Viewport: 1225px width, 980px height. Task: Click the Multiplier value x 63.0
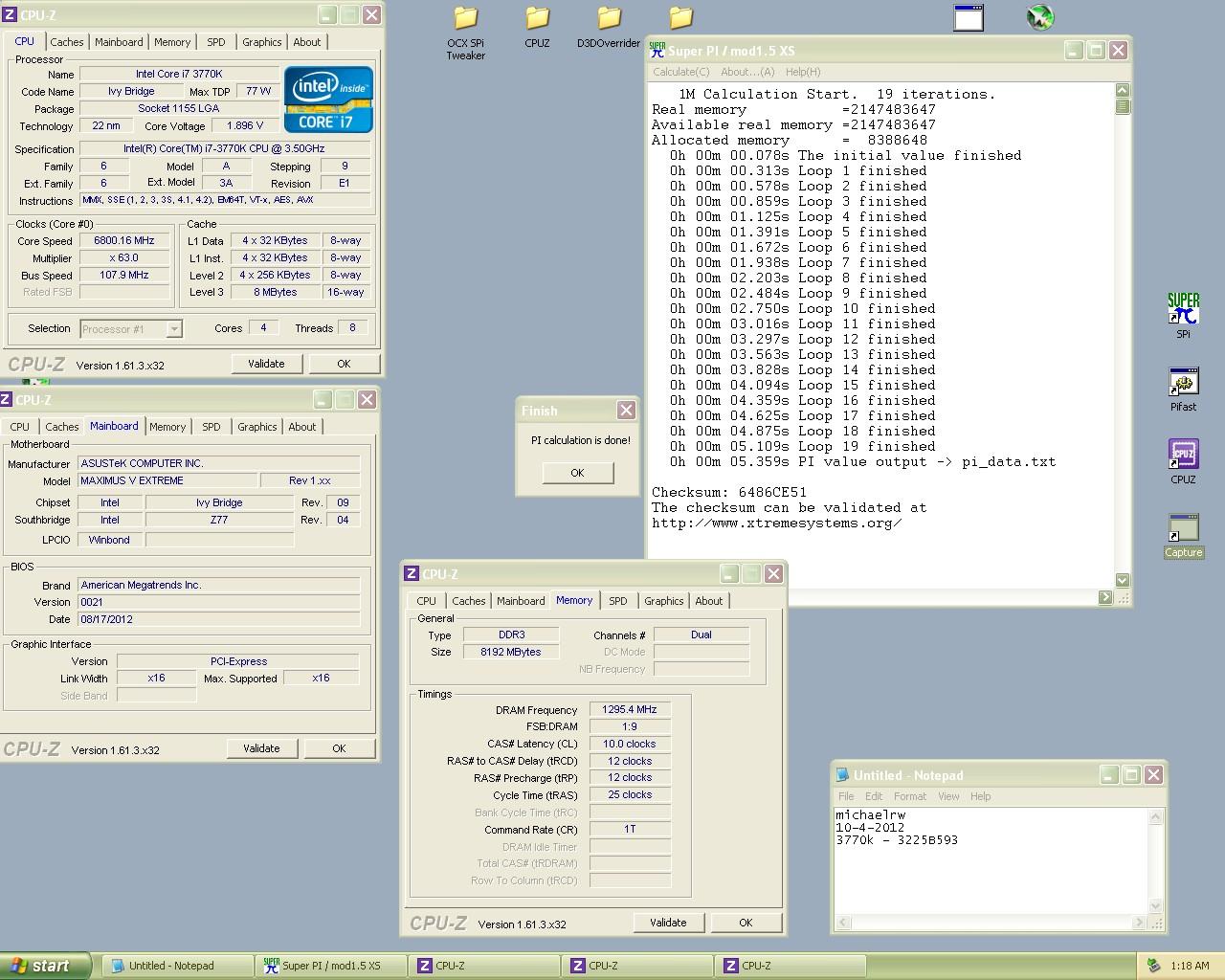(124, 258)
